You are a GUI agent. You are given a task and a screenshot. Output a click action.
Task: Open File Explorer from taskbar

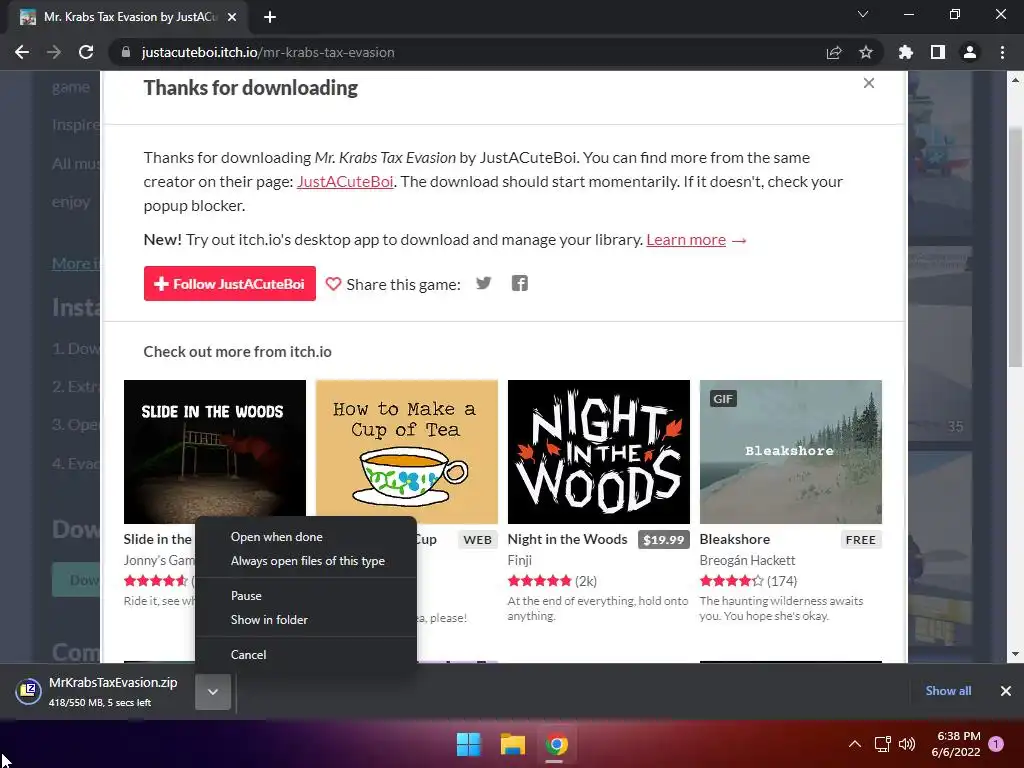pyautogui.click(x=513, y=744)
